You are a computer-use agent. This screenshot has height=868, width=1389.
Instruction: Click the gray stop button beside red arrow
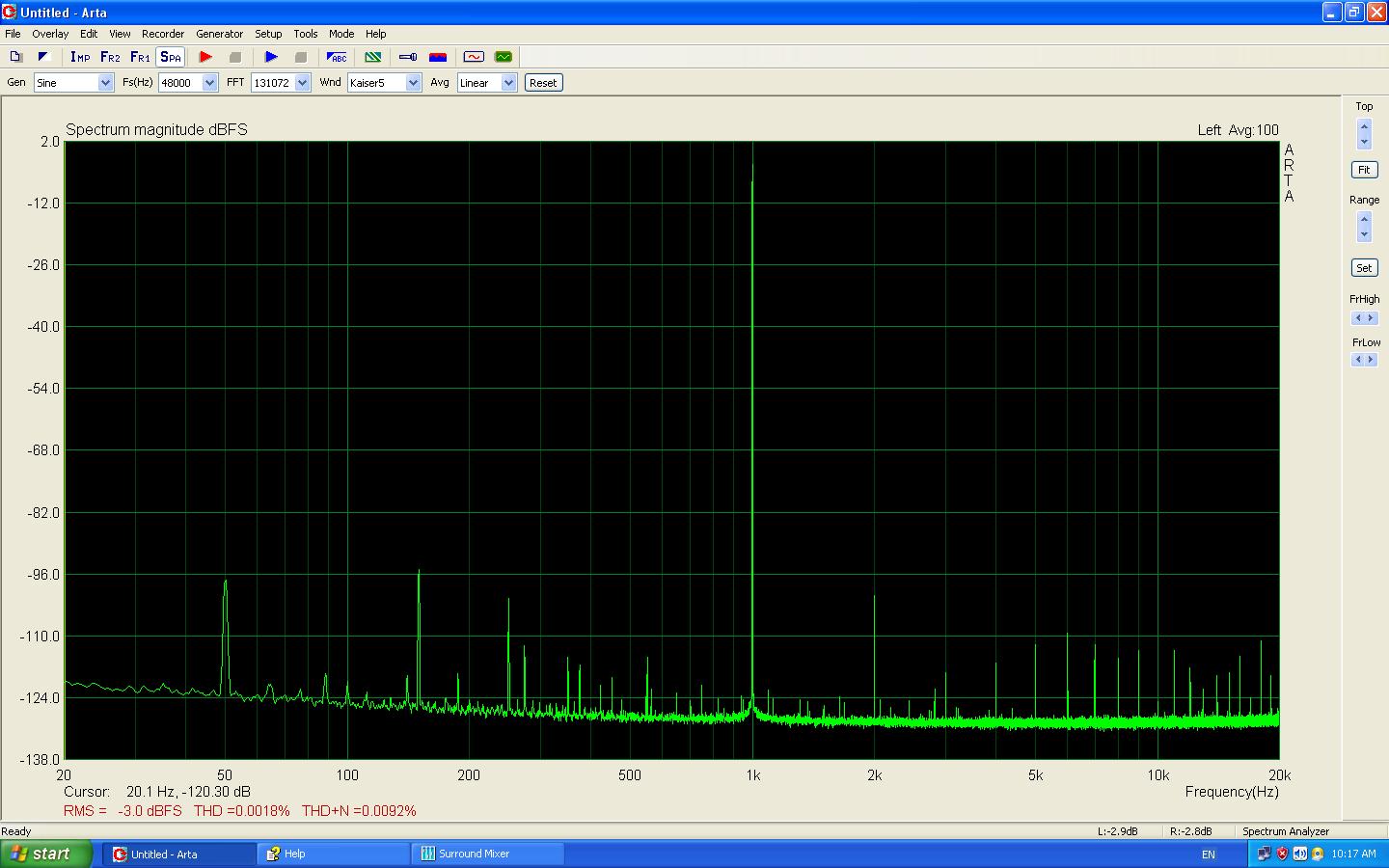(x=234, y=57)
